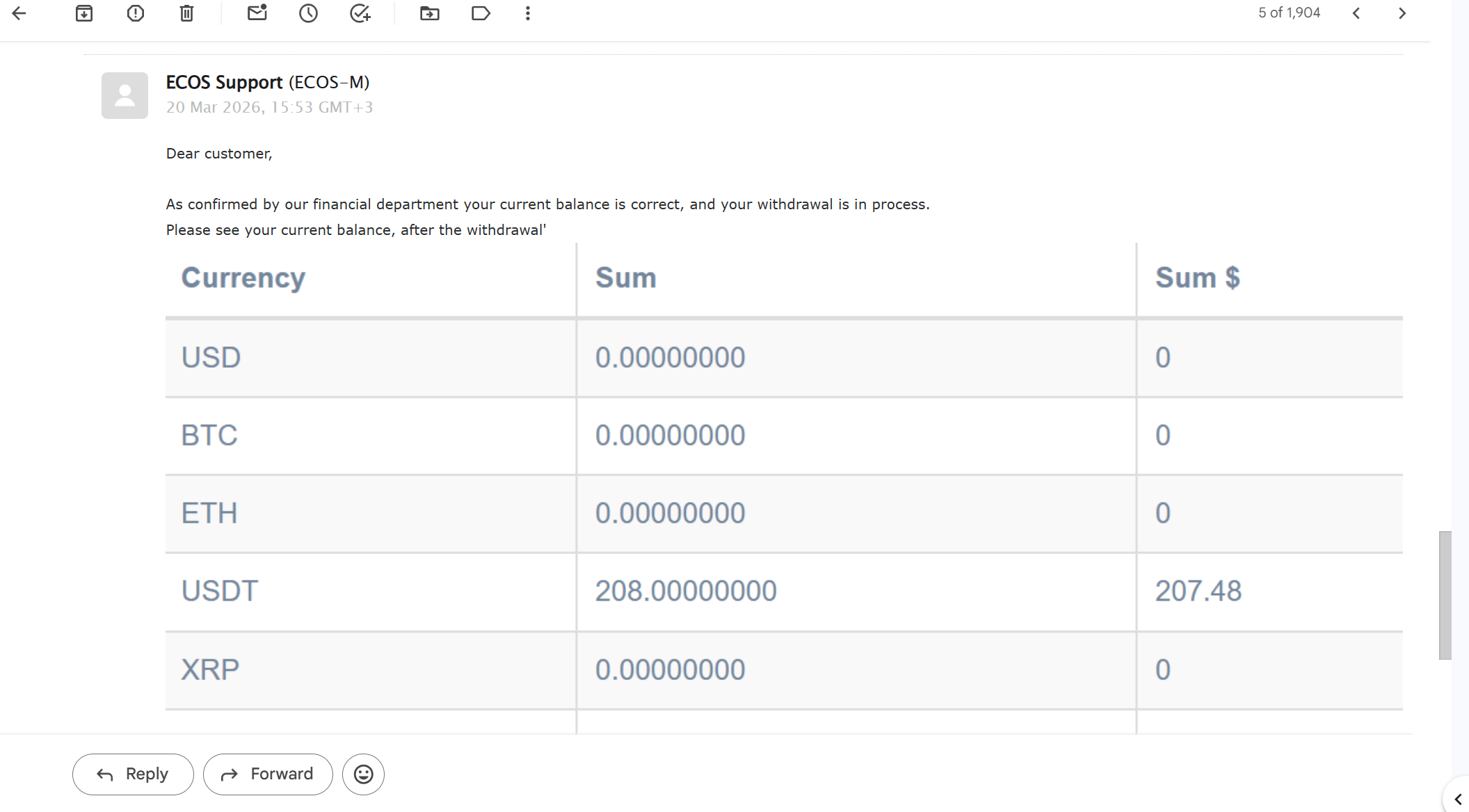Snooze this email with clock icon
The width and height of the screenshot is (1469, 812).
[x=308, y=13]
